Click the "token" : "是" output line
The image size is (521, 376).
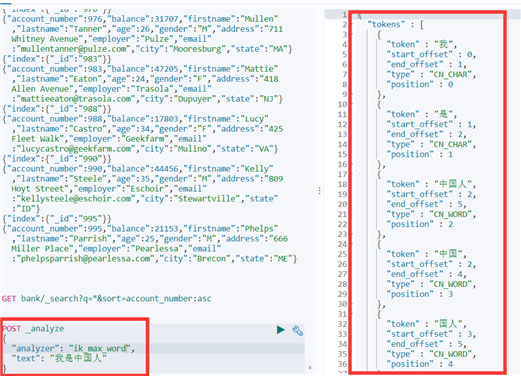tap(422, 114)
